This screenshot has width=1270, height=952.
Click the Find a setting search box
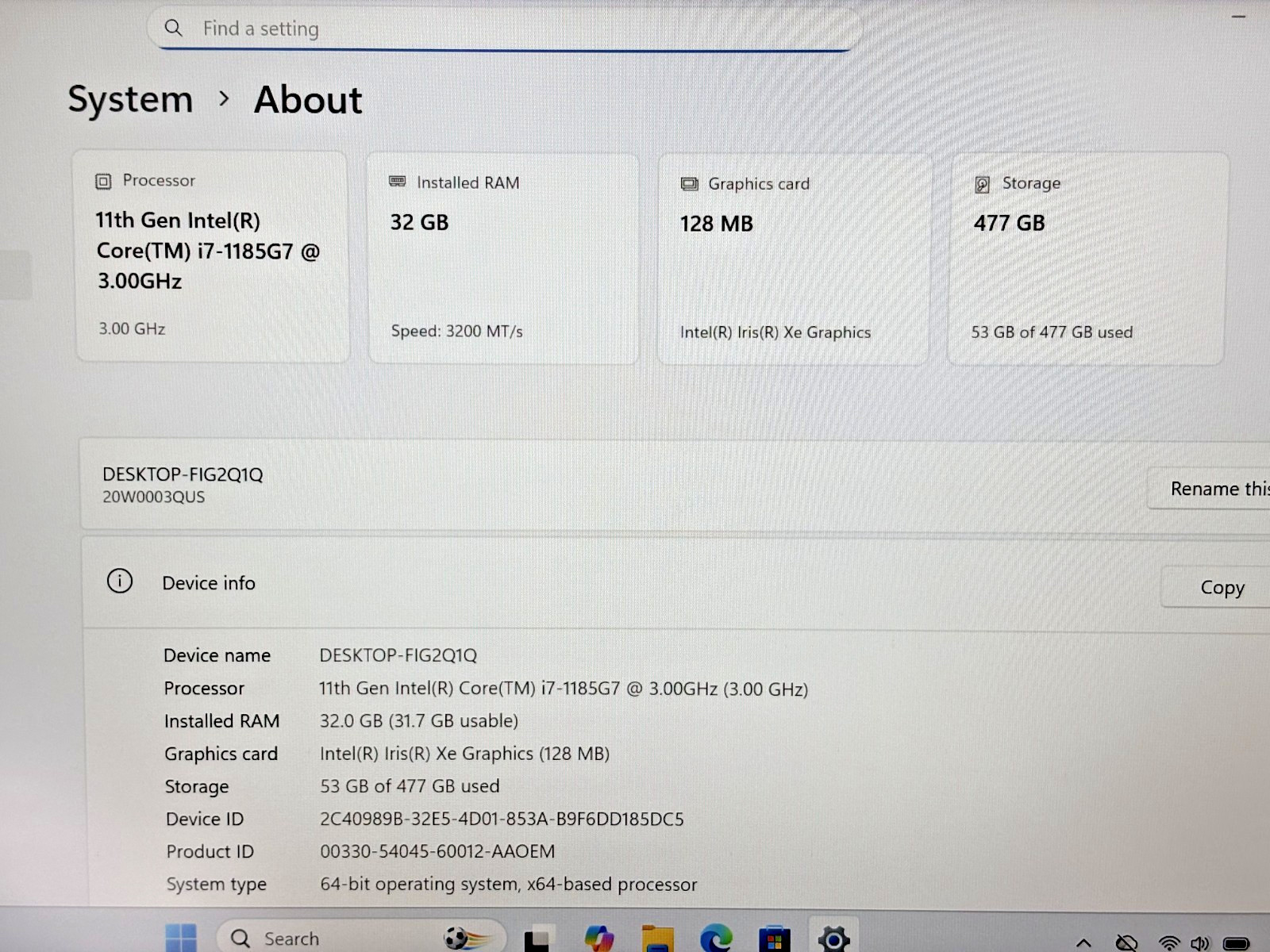click(x=504, y=29)
